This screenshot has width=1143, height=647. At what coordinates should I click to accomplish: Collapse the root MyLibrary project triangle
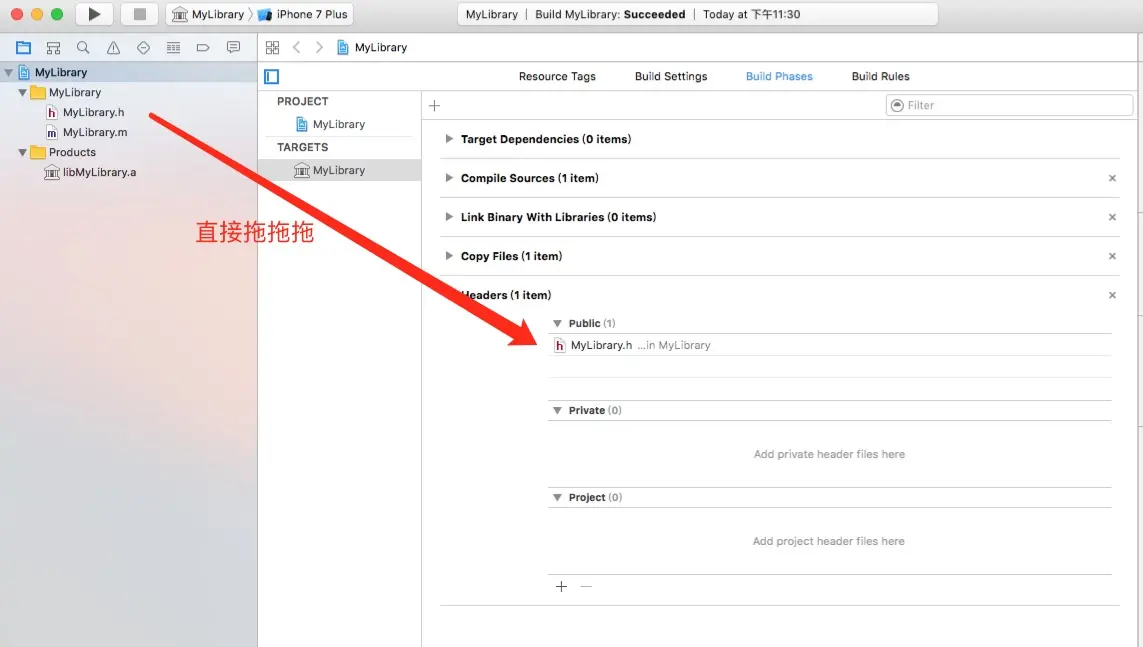point(9,72)
